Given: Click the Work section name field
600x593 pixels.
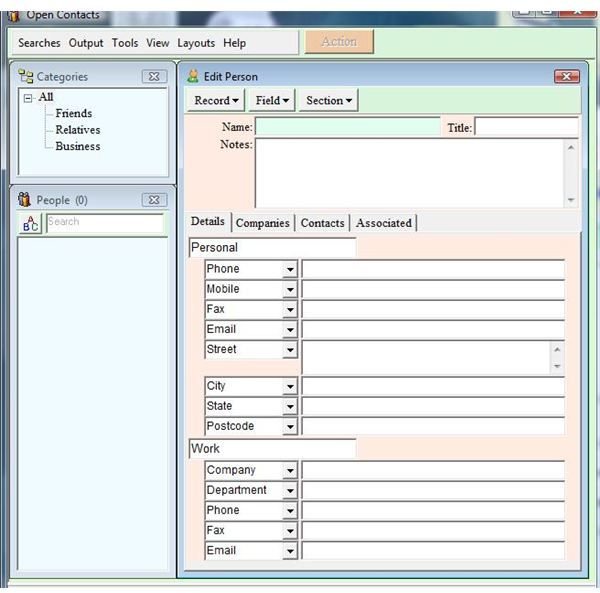Looking at the screenshot, I should pyautogui.click(x=272, y=449).
